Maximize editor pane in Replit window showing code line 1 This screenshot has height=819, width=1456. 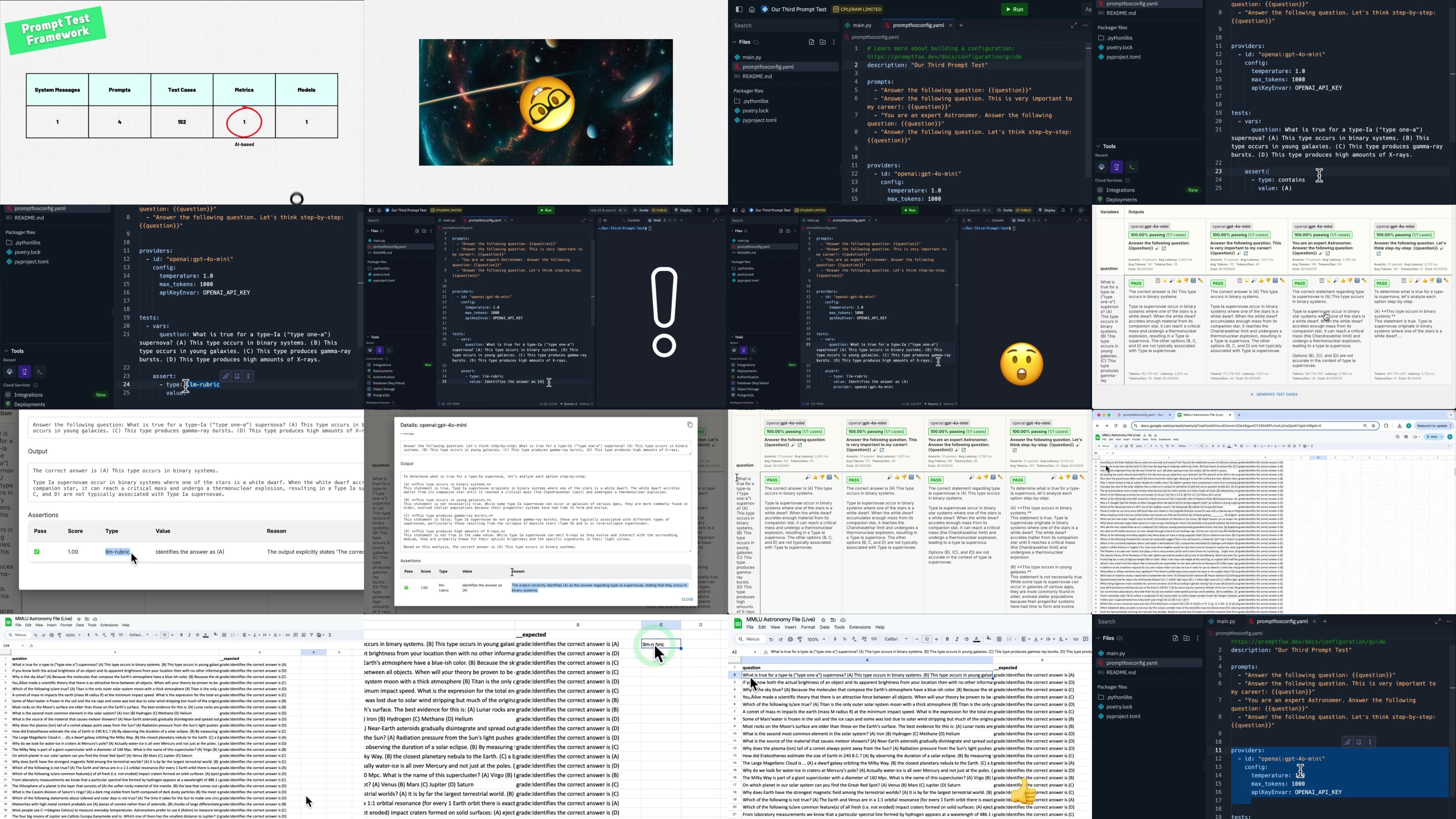(1073, 25)
